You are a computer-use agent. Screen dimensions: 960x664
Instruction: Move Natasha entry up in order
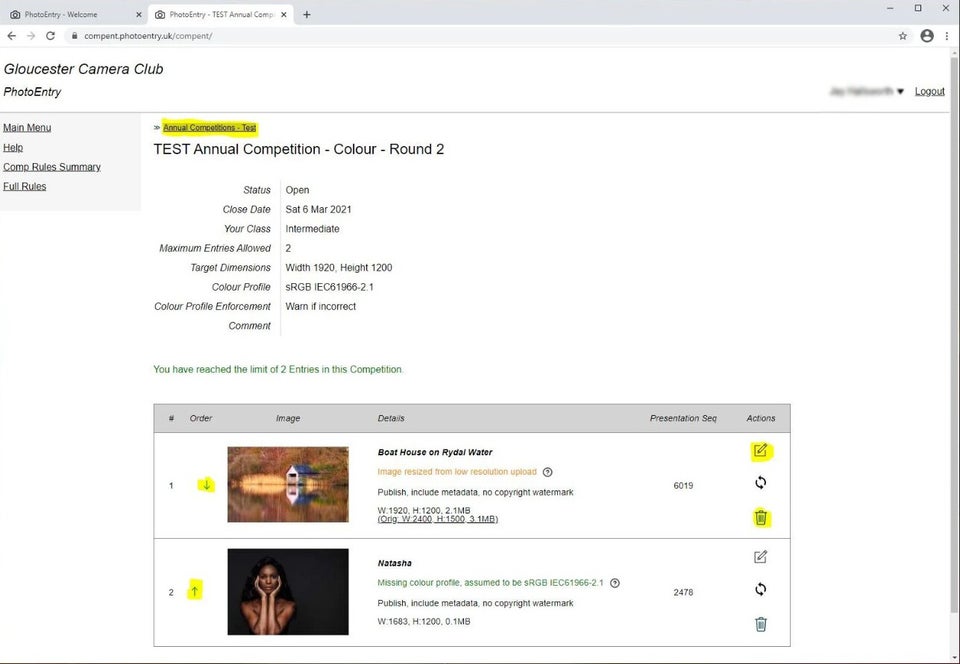pos(195,591)
